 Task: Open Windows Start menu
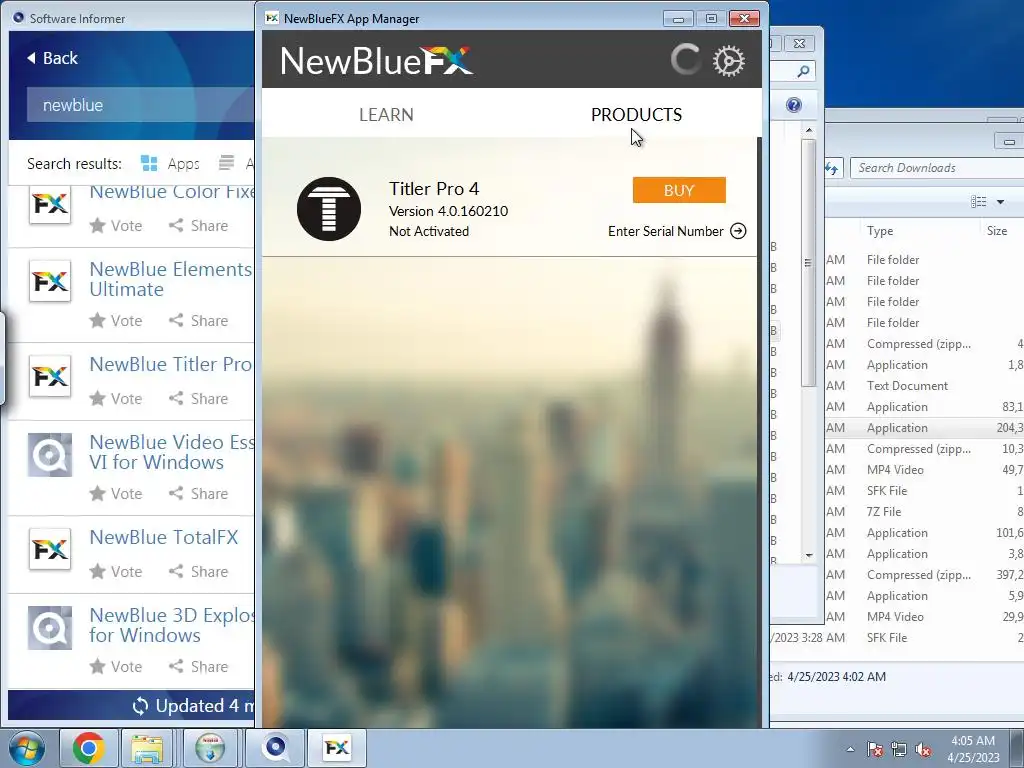pos(27,748)
